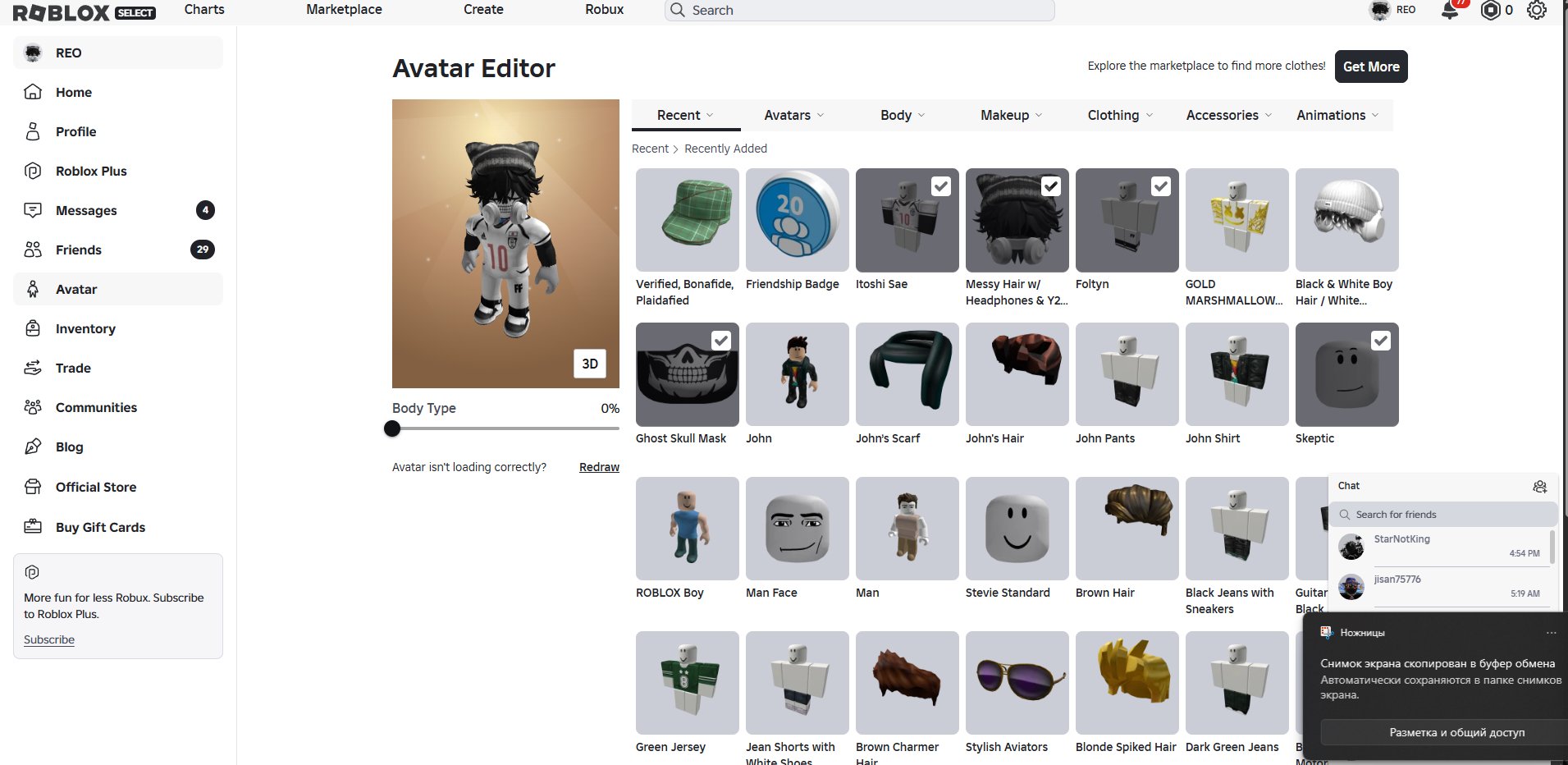
Task: Select the Stylish Aviators thumbnail
Action: 1017,683
